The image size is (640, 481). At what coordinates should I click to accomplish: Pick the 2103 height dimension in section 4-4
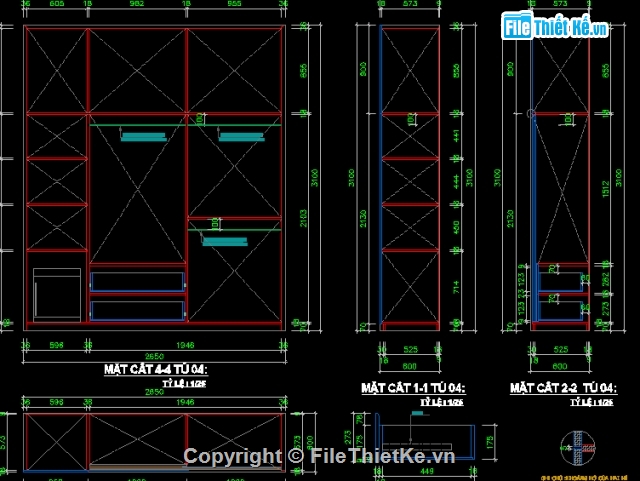pos(303,218)
